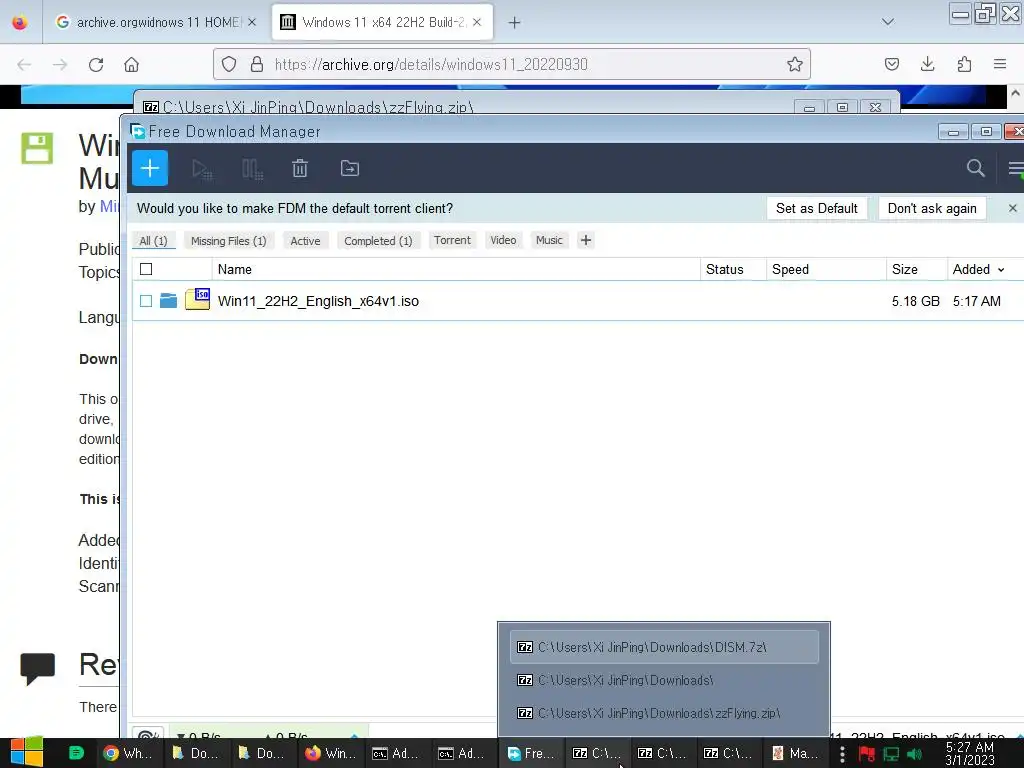Click the snail speed mode icon
This screenshot has width=1024, height=768.
(150, 733)
